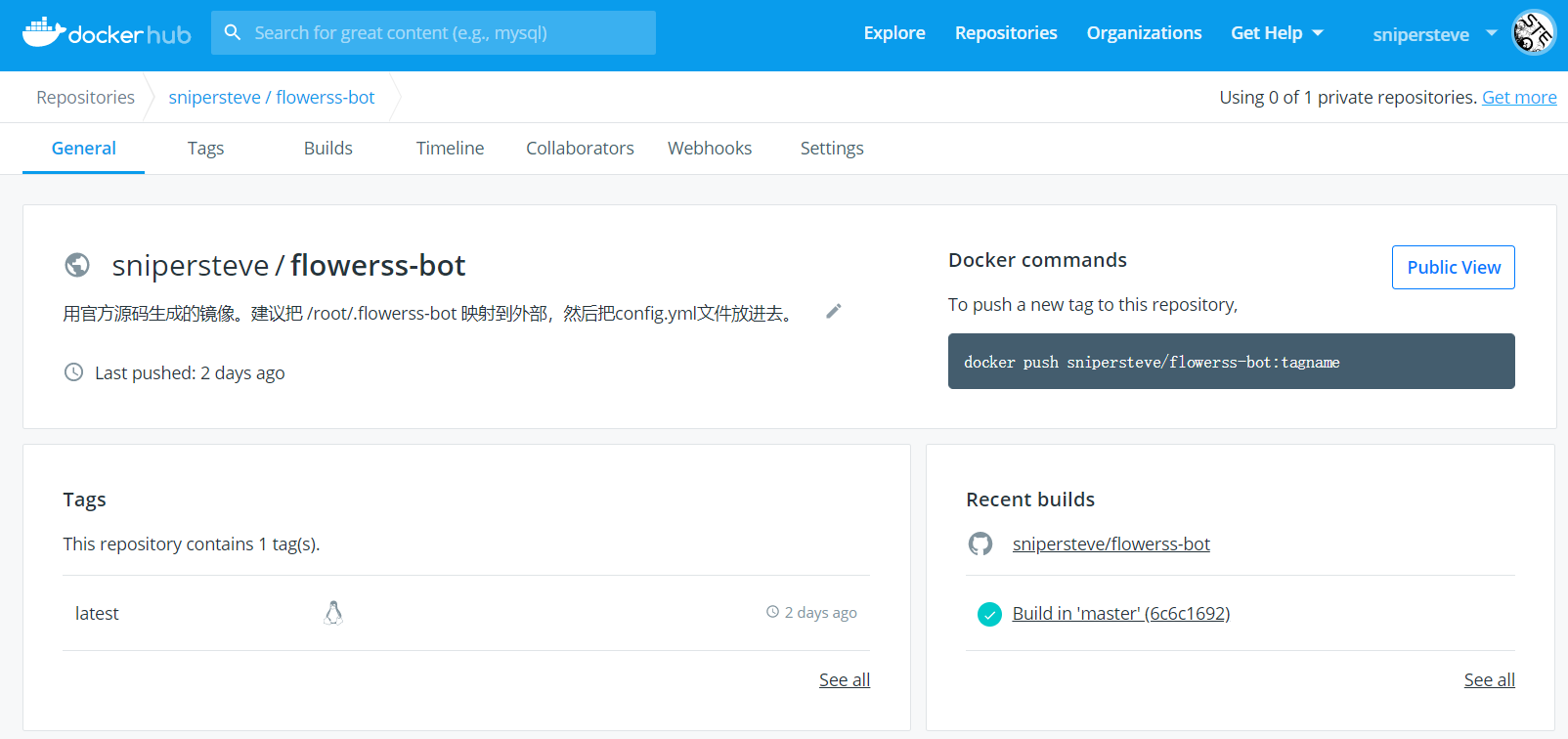
Task: Click the docker push command box
Action: click(1232, 362)
